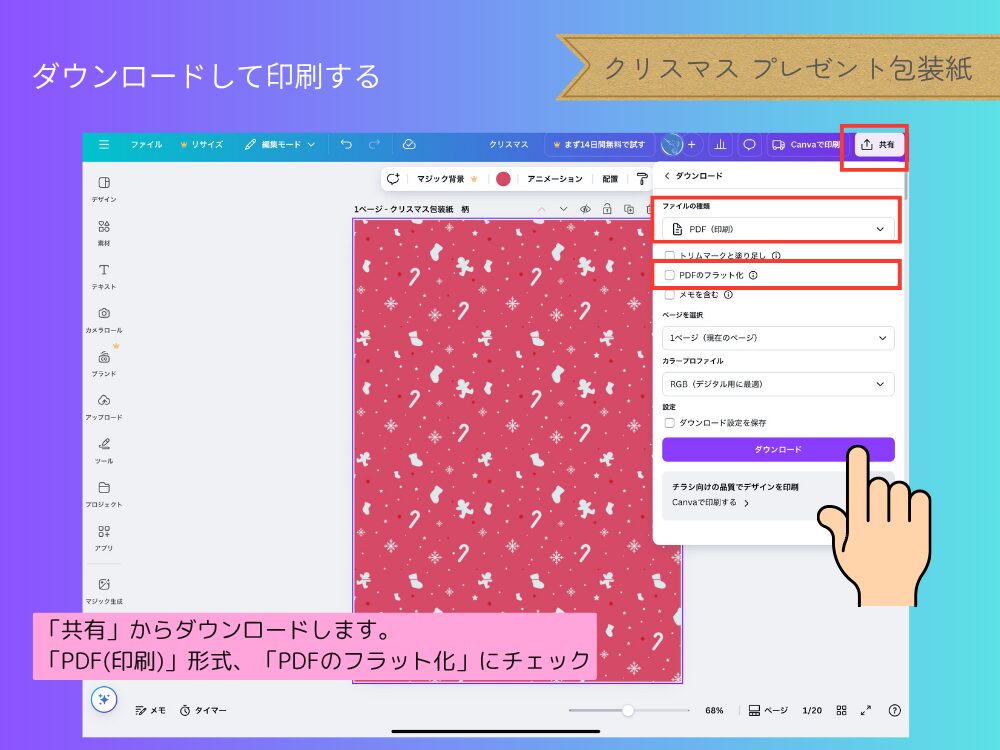This screenshot has width=1000, height=750.
Task: Enable ダウンロード設定を保存 checkbox
Action: coord(670,421)
